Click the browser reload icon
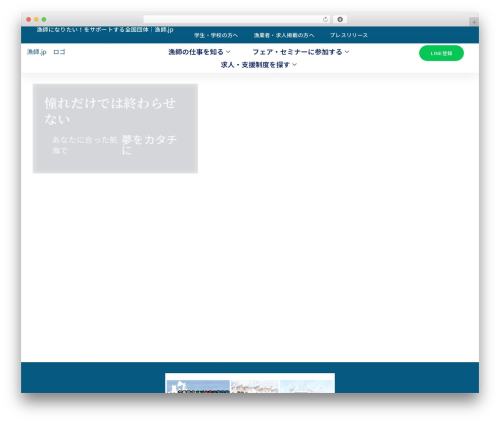This screenshot has height=423, width=500. (325, 20)
